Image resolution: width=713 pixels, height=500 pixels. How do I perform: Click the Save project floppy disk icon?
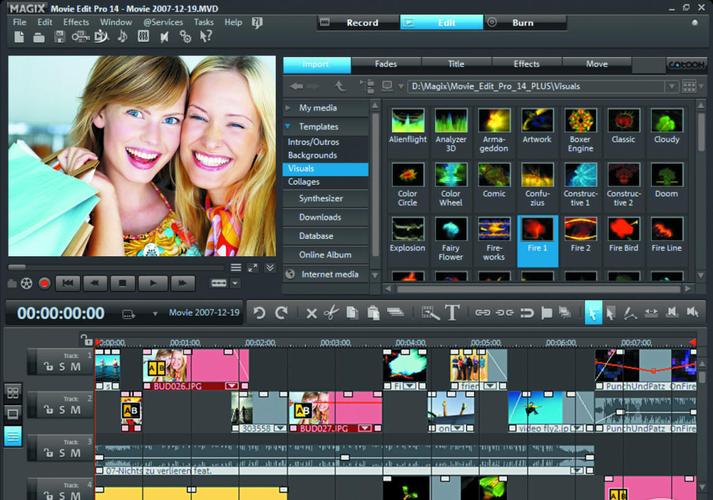click(60, 38)
